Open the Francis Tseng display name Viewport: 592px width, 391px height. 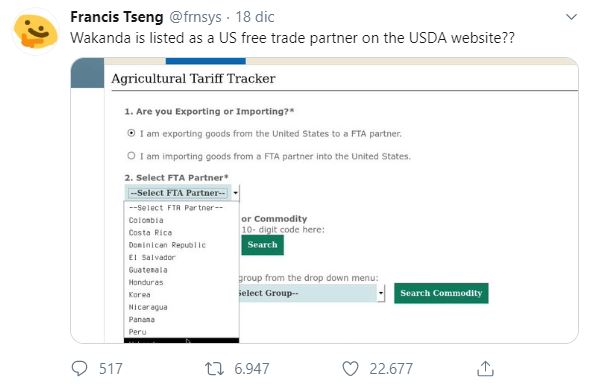click(117, 17)
